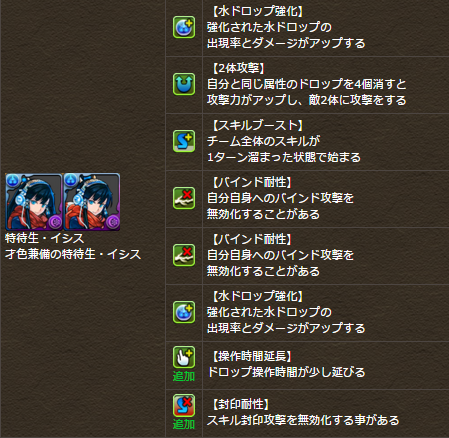Click the 封印耐性 skill seal resist icon
The width and height of the screenshot is (449, 438).
tap(184, 405)
